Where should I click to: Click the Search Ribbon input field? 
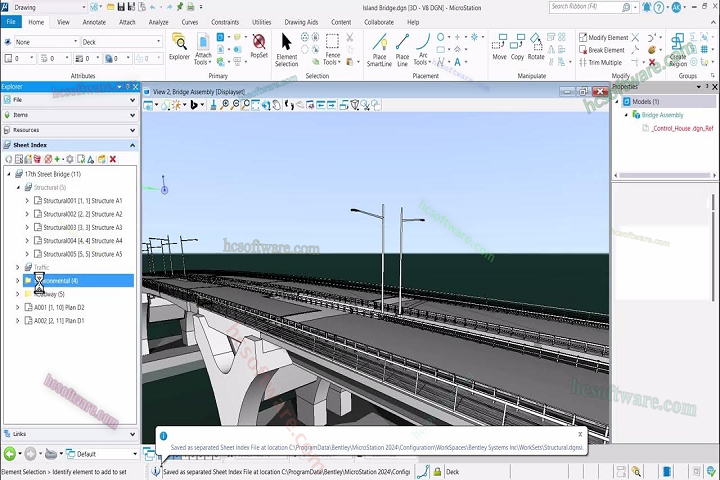(585, 7)
